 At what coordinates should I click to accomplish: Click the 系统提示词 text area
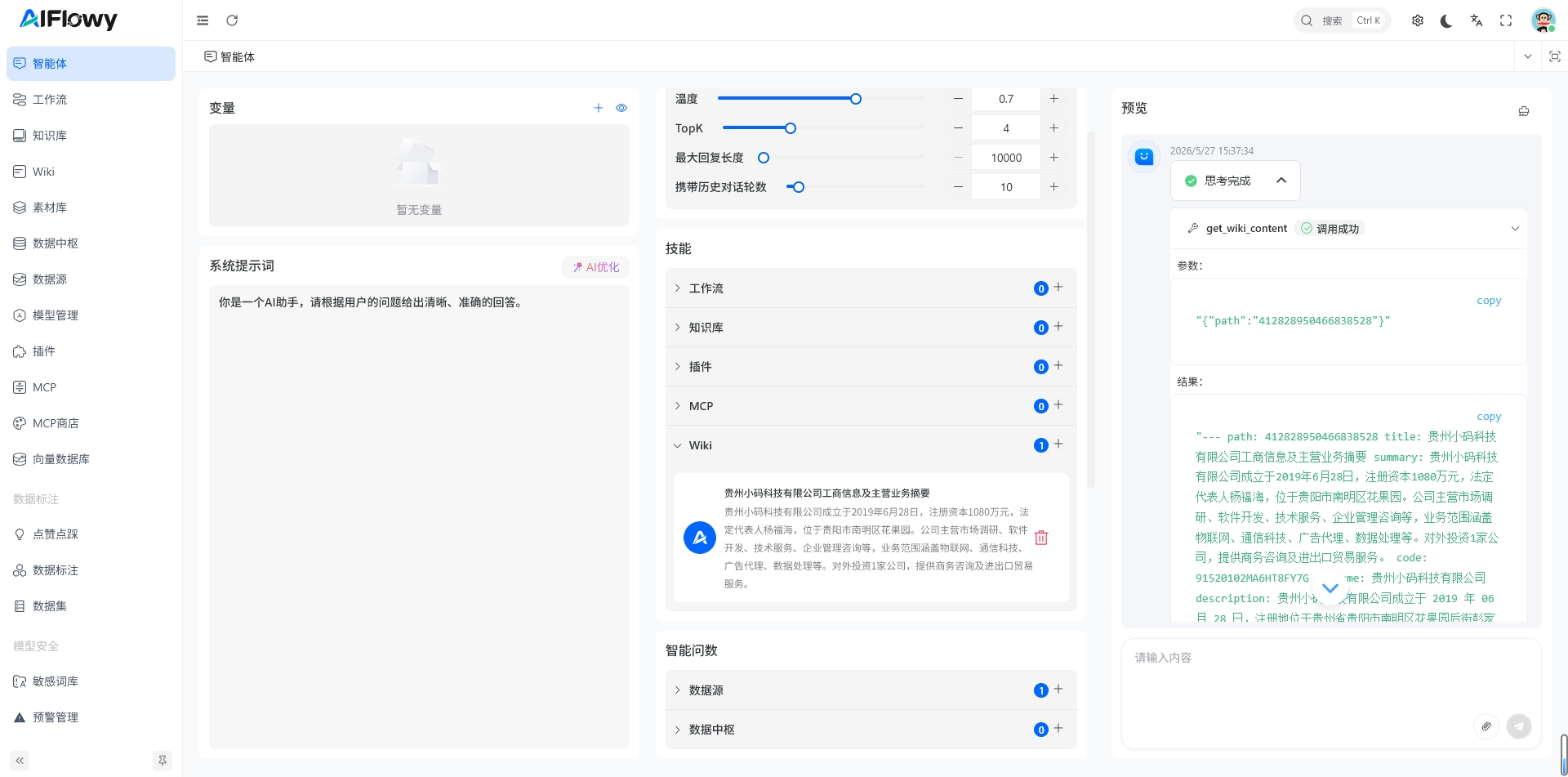point(419,517)
